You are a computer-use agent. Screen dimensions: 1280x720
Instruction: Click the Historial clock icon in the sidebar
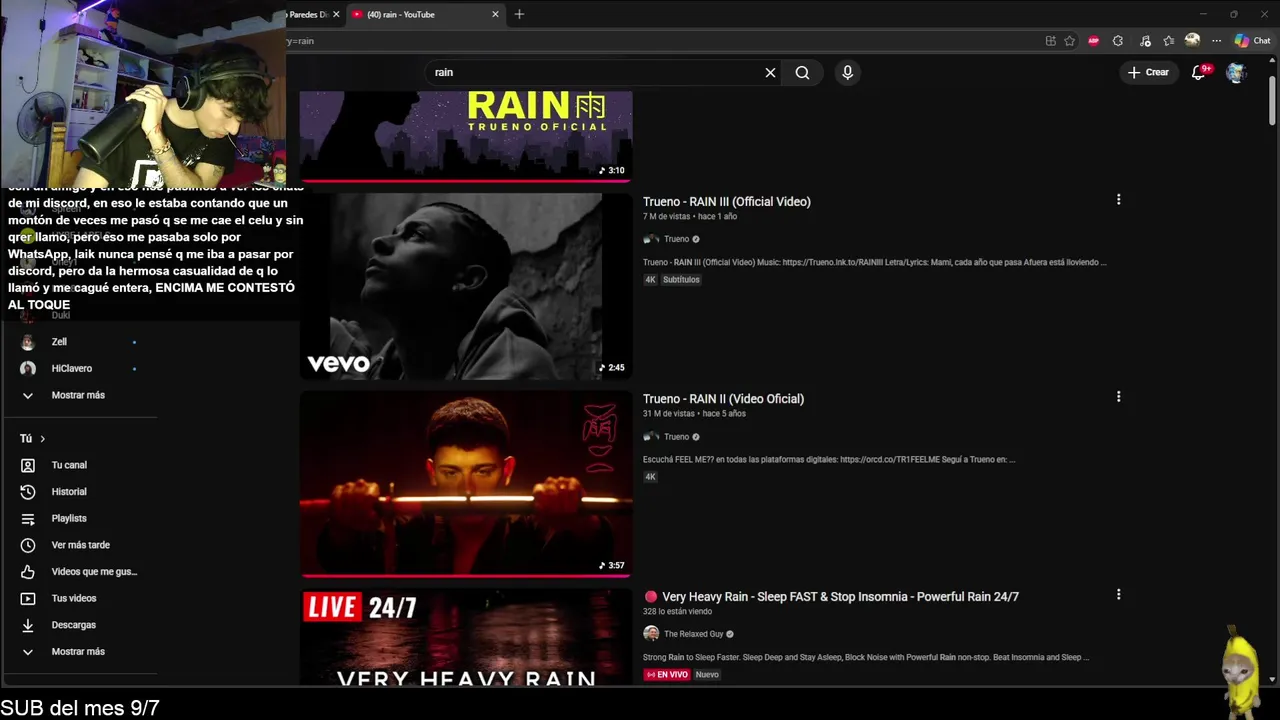28,492
